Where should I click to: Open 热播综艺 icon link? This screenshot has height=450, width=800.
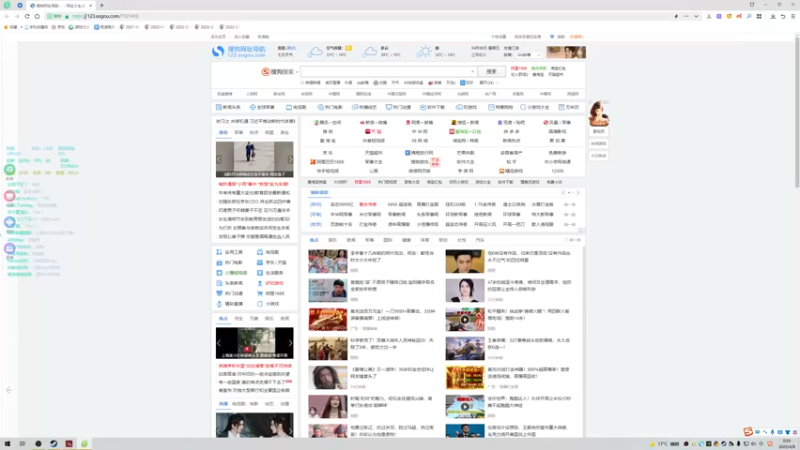point(364,107)
